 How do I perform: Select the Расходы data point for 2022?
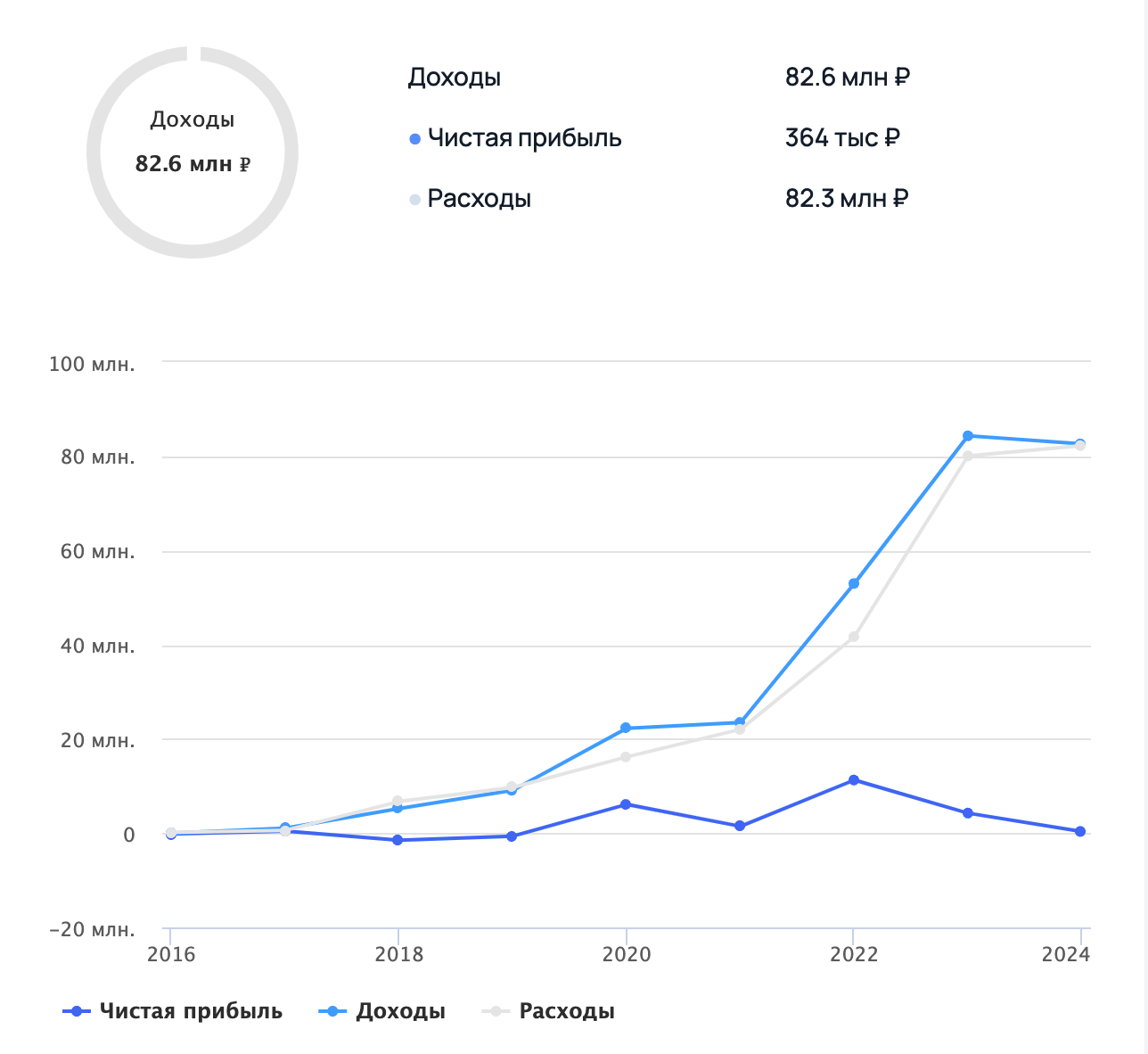point(854,637)
